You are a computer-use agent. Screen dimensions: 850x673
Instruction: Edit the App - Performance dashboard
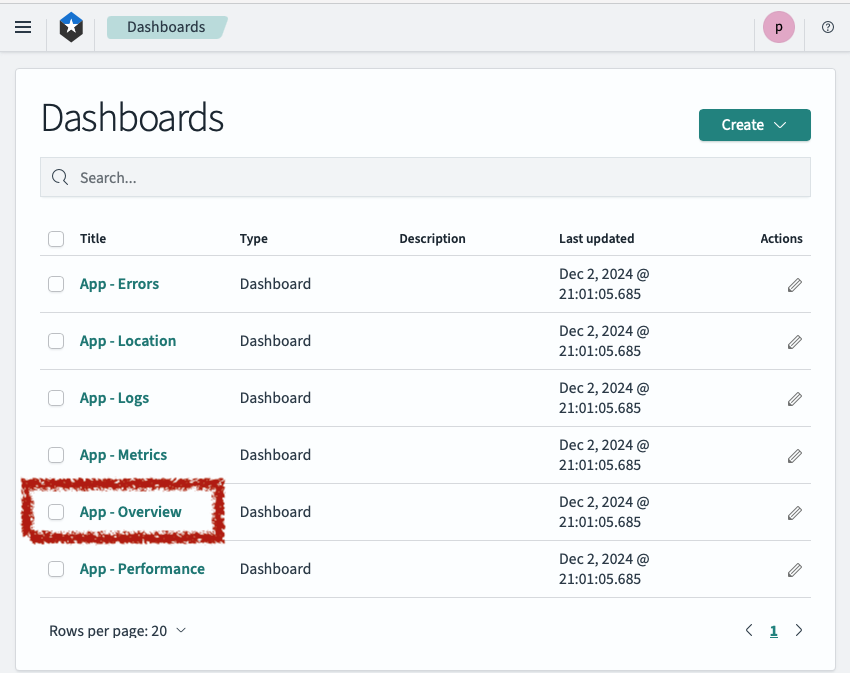794,569
